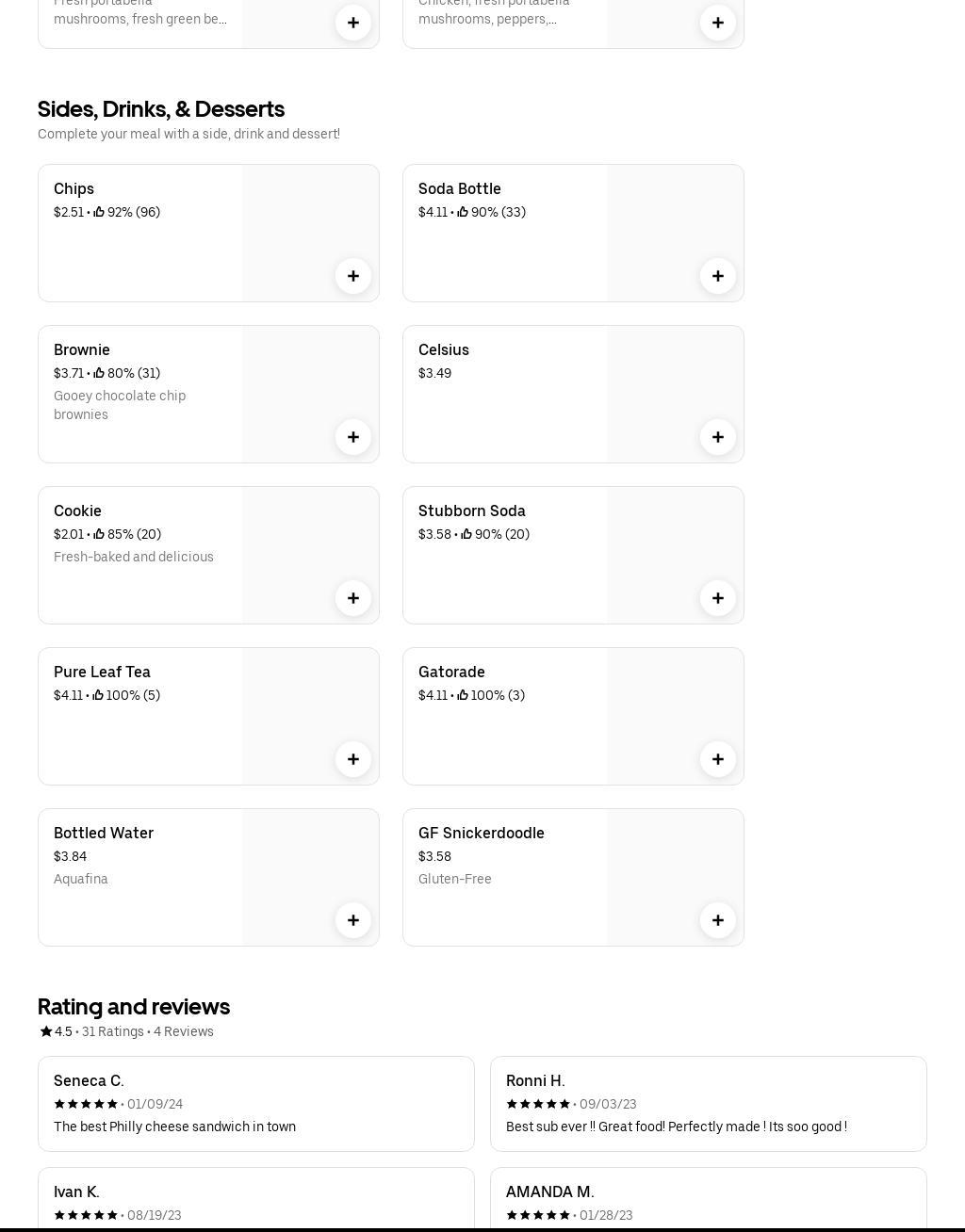
Task: Click the plus icon for Brownie
Action: point(352,437)
